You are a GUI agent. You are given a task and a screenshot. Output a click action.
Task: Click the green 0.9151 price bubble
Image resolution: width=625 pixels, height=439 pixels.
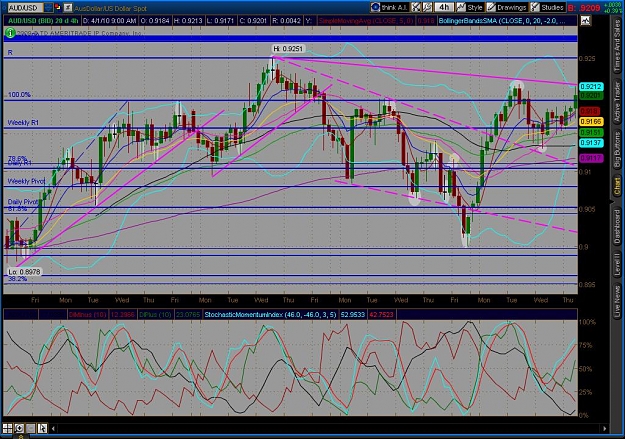[x=591, y=132]
